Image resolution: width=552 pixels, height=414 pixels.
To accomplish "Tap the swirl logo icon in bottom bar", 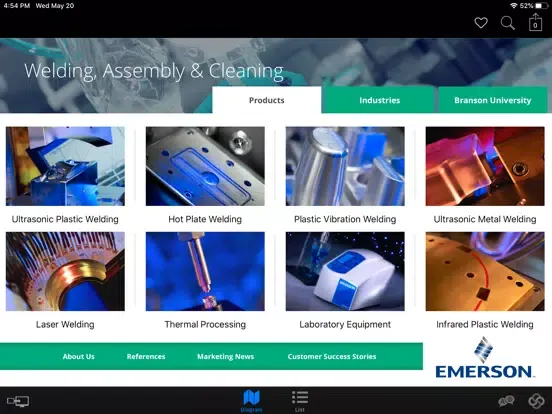I will [536, 401].
